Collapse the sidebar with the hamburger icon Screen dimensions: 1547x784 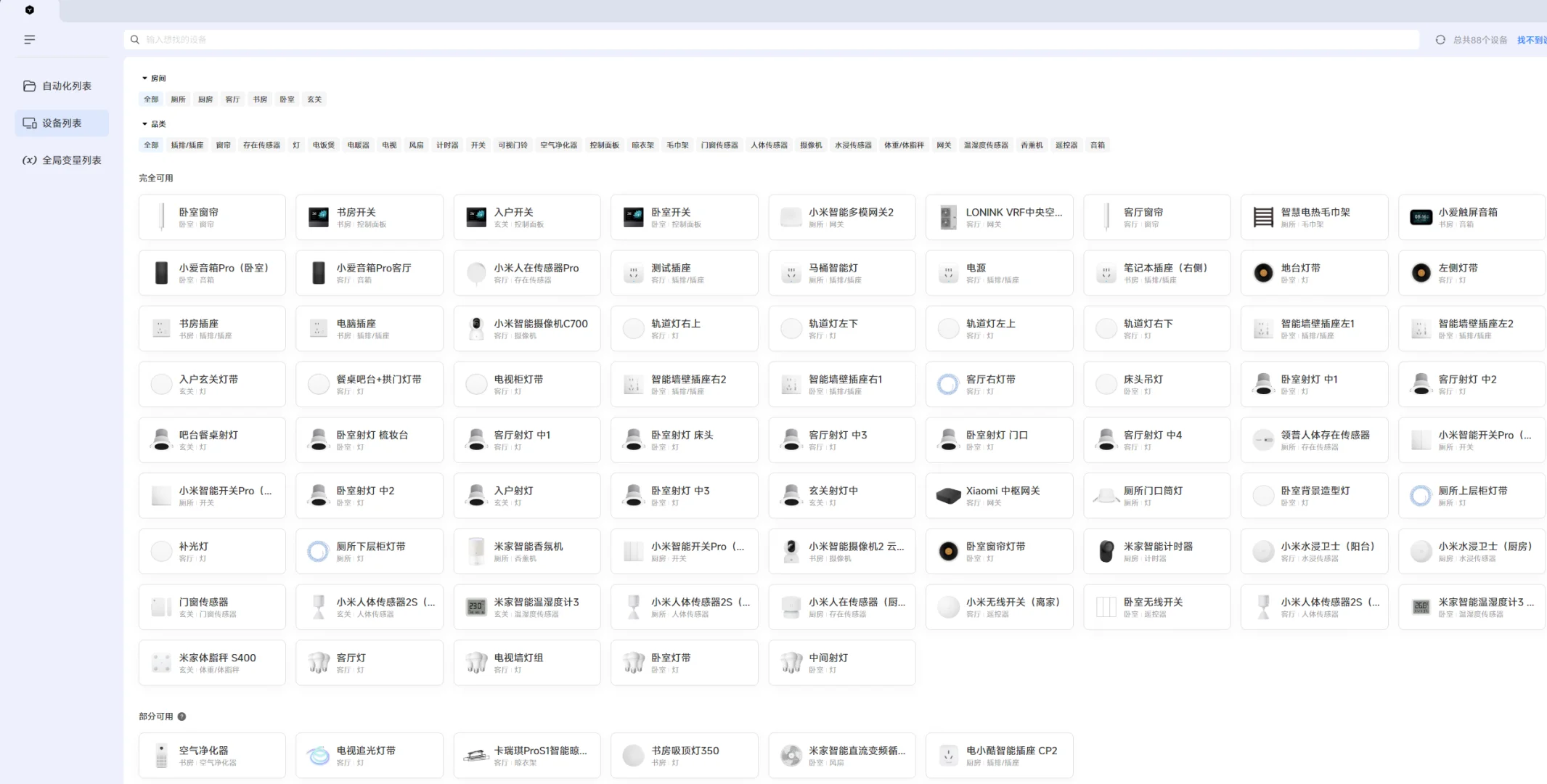click(x=29, y=40)
